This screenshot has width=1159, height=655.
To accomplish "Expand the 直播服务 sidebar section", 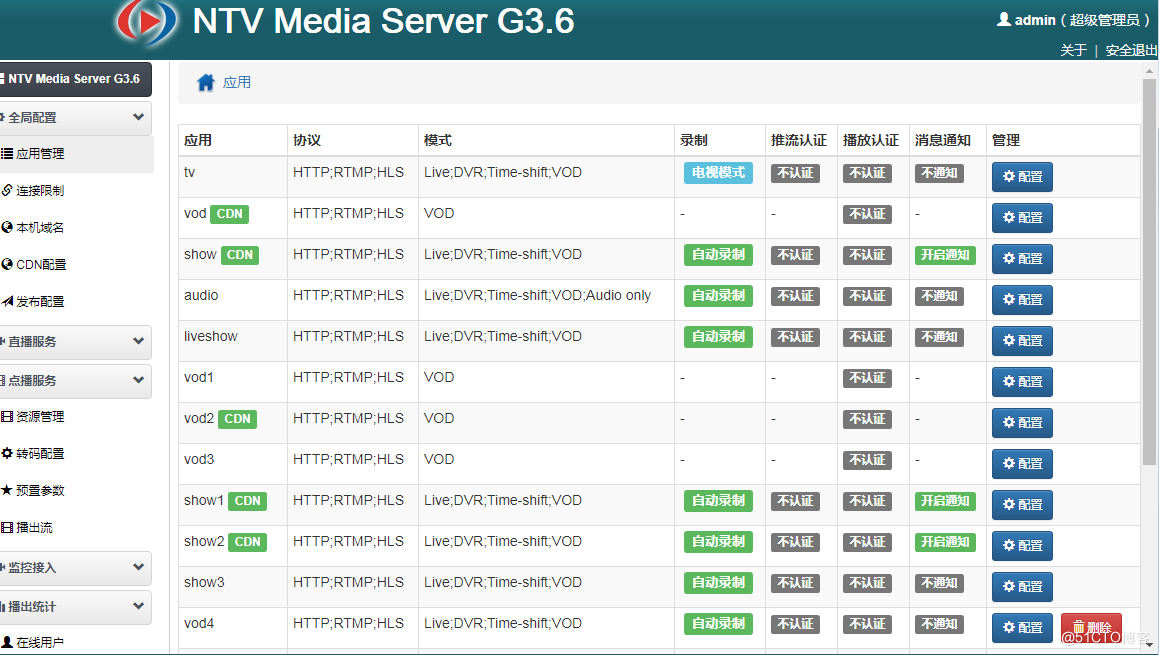I will point(75,341).
